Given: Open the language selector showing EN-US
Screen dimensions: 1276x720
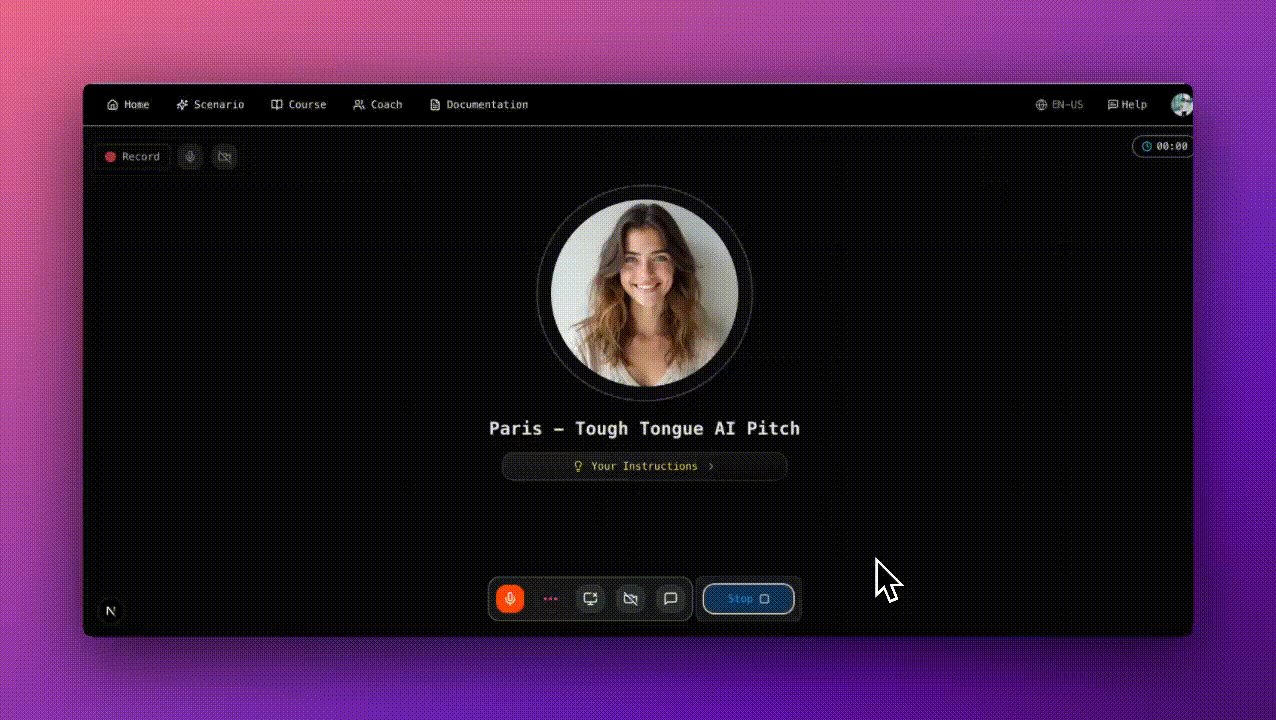Looking at the screenshot, I should (1060, 104).
